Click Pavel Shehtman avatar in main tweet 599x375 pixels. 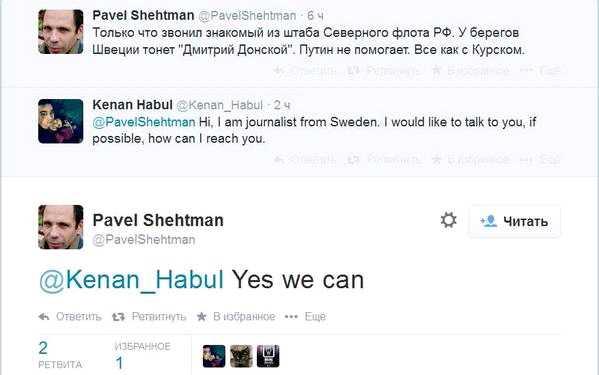click(61, 227)
